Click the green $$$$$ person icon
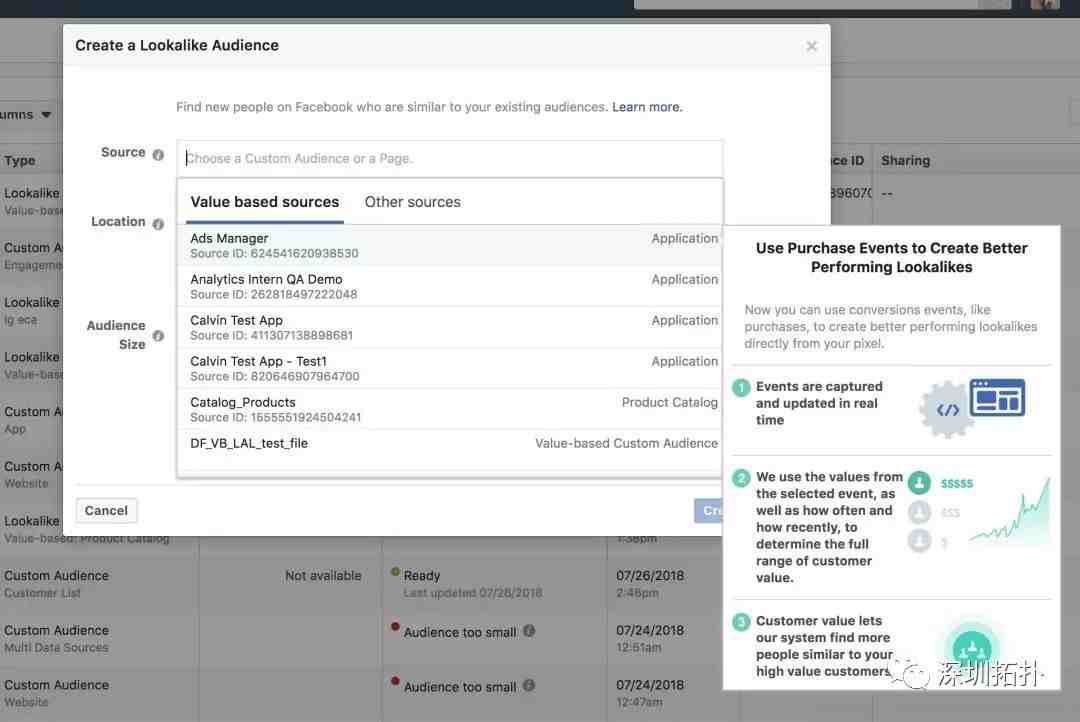This screenshot has width=1080, height=722. (x=919, y=483)
